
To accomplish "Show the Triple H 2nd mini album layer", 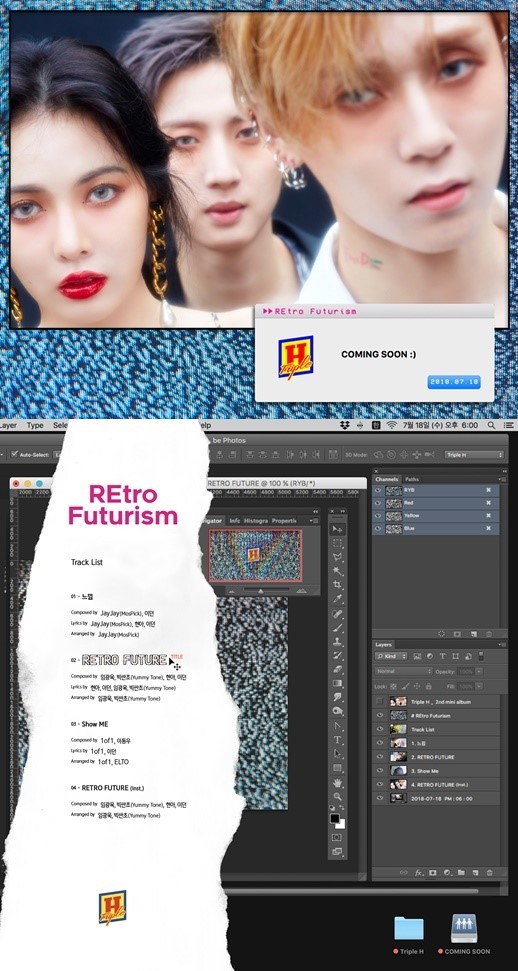I will 380,702.
